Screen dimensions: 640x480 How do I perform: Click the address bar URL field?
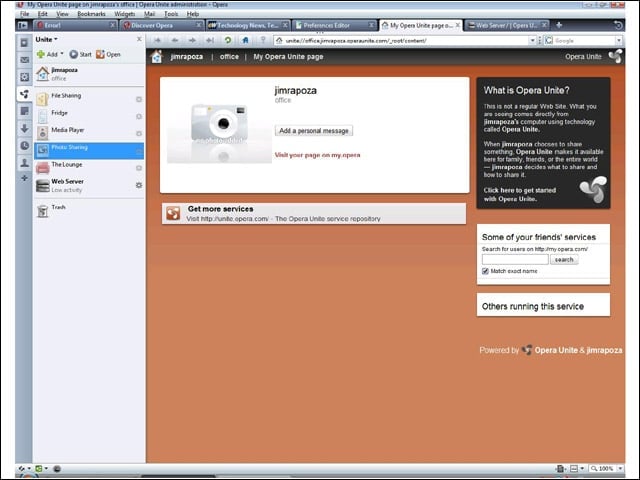coord(402,40)
